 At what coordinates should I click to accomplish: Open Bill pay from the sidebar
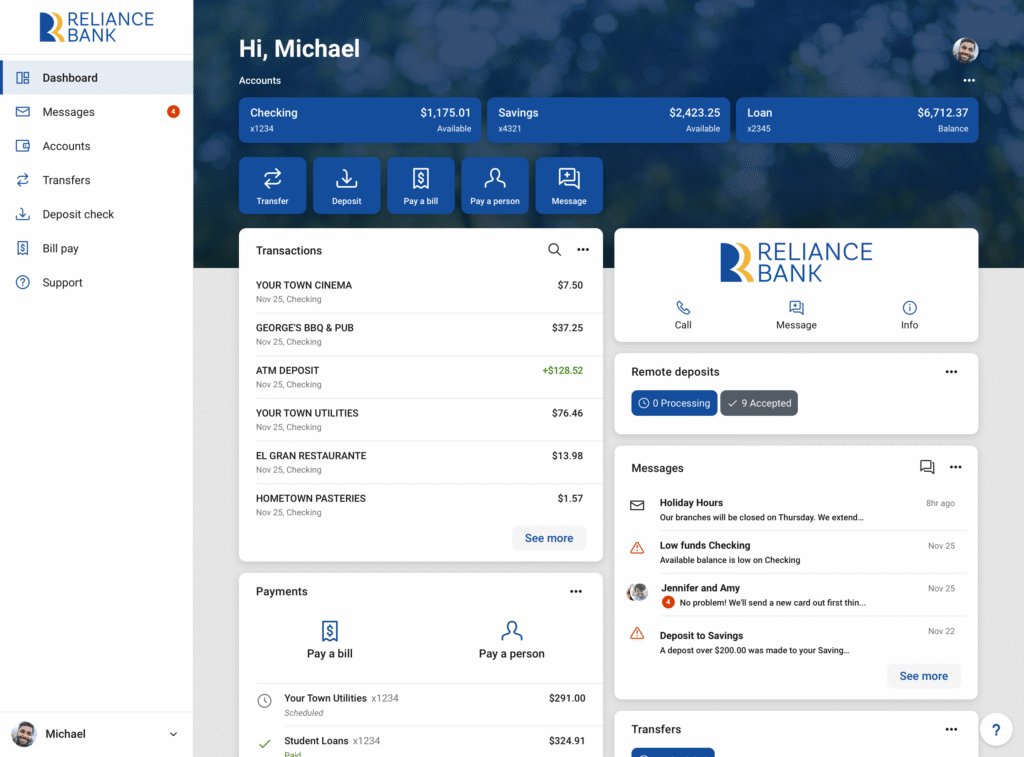coord(60,248)
